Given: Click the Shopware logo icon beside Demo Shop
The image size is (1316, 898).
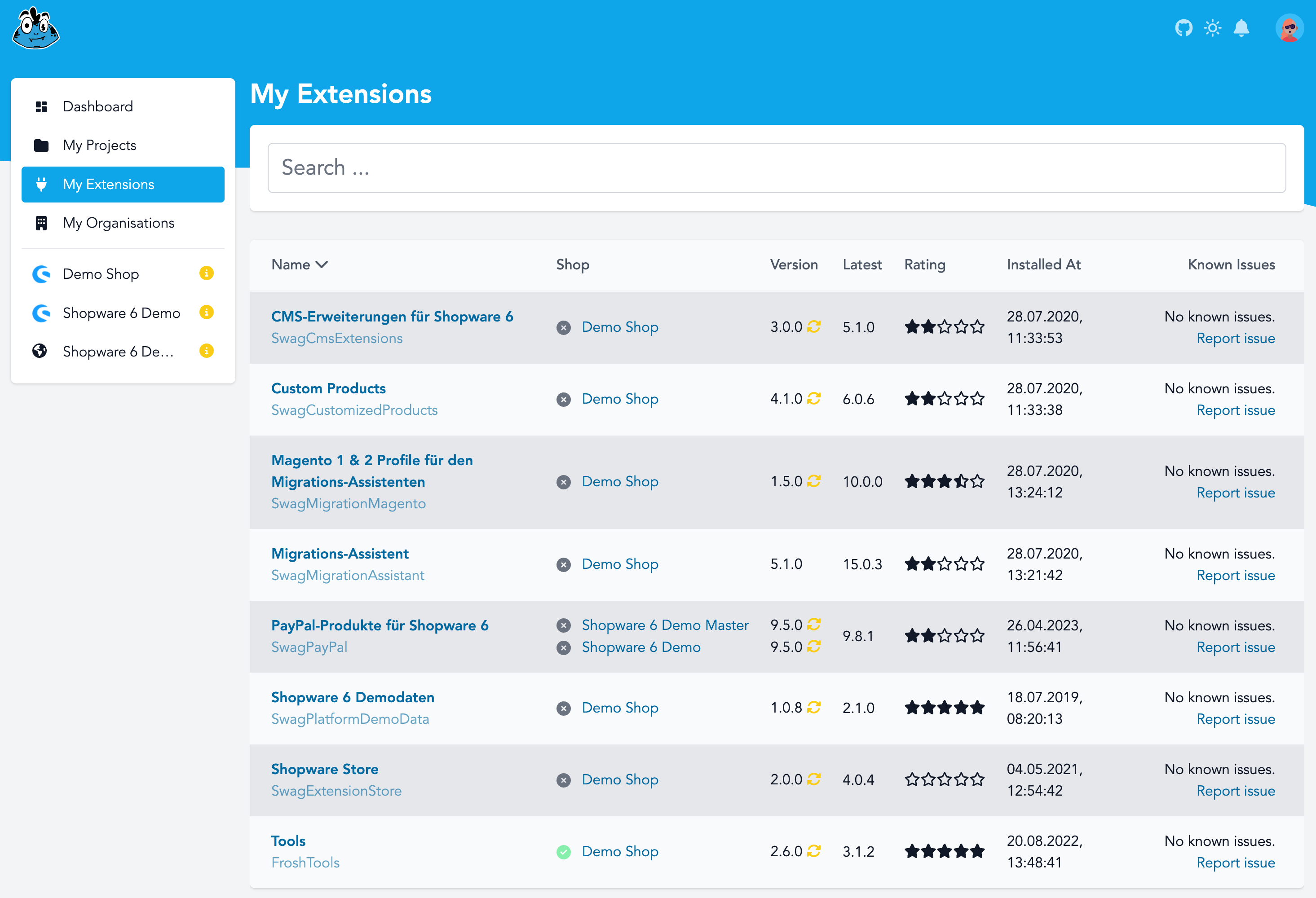Looking at the screenshot, I should (41, 274).
